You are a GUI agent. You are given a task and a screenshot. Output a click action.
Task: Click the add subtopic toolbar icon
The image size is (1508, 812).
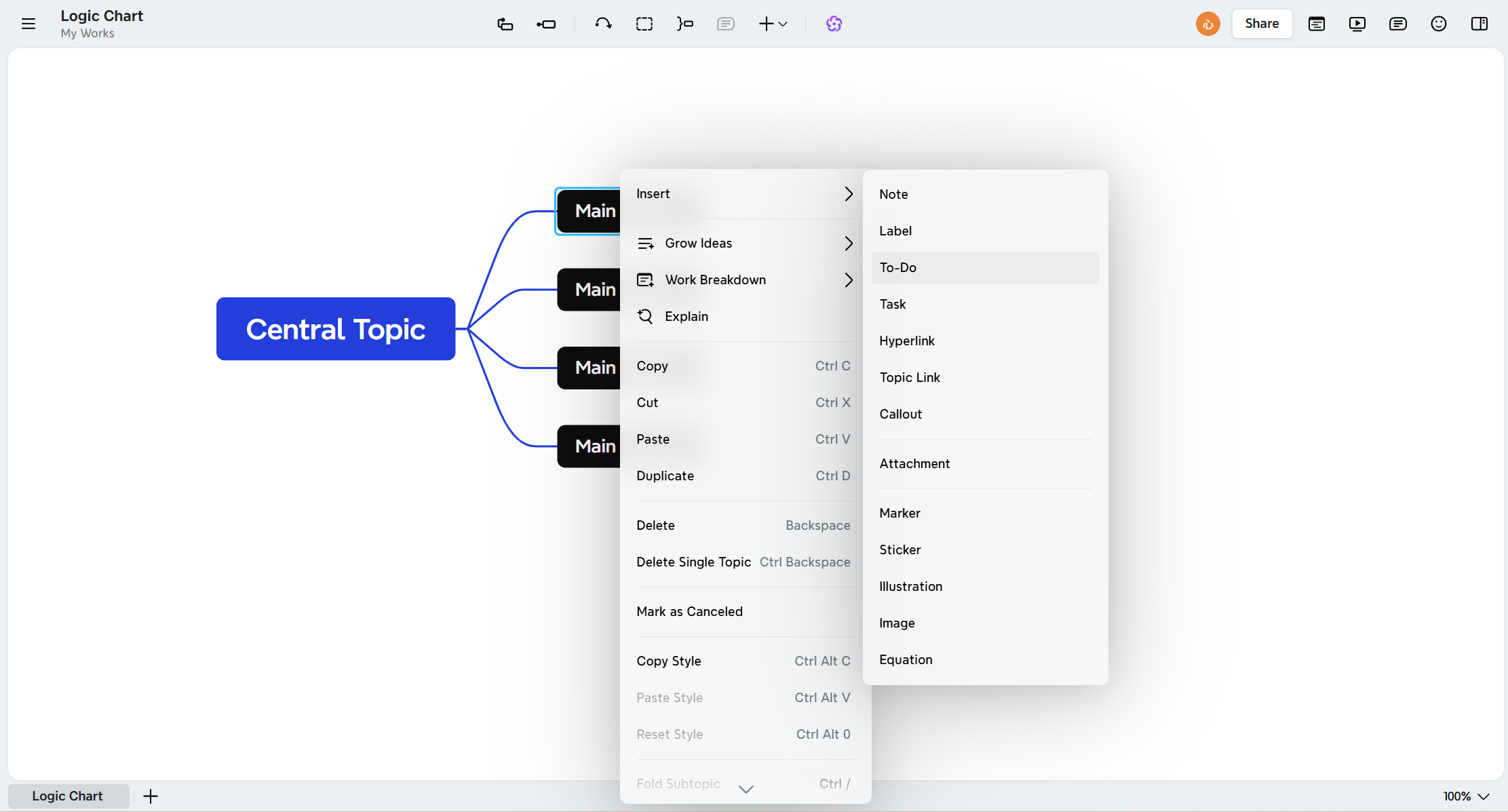pyautogui.click(x=505, y=24)
